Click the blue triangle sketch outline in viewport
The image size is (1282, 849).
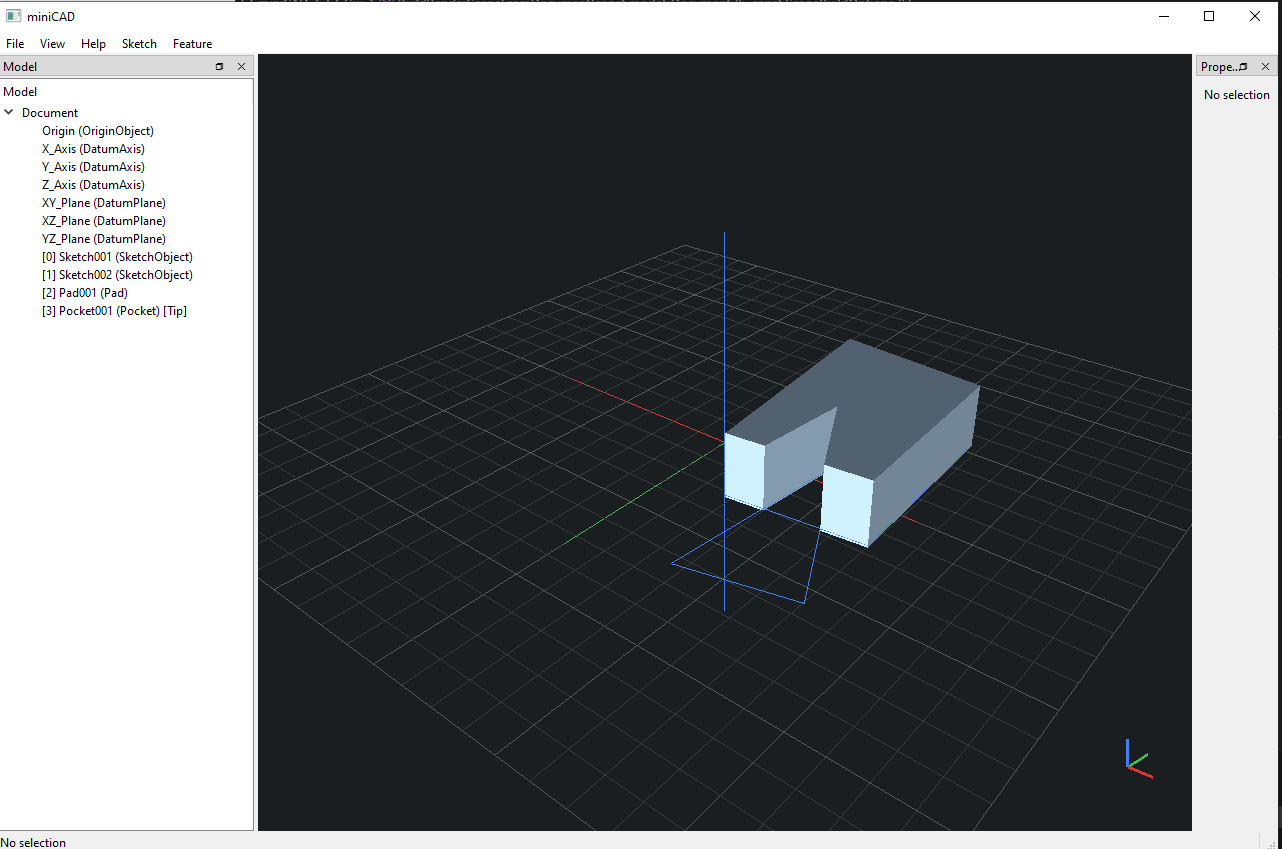click(x=738, y=583)
